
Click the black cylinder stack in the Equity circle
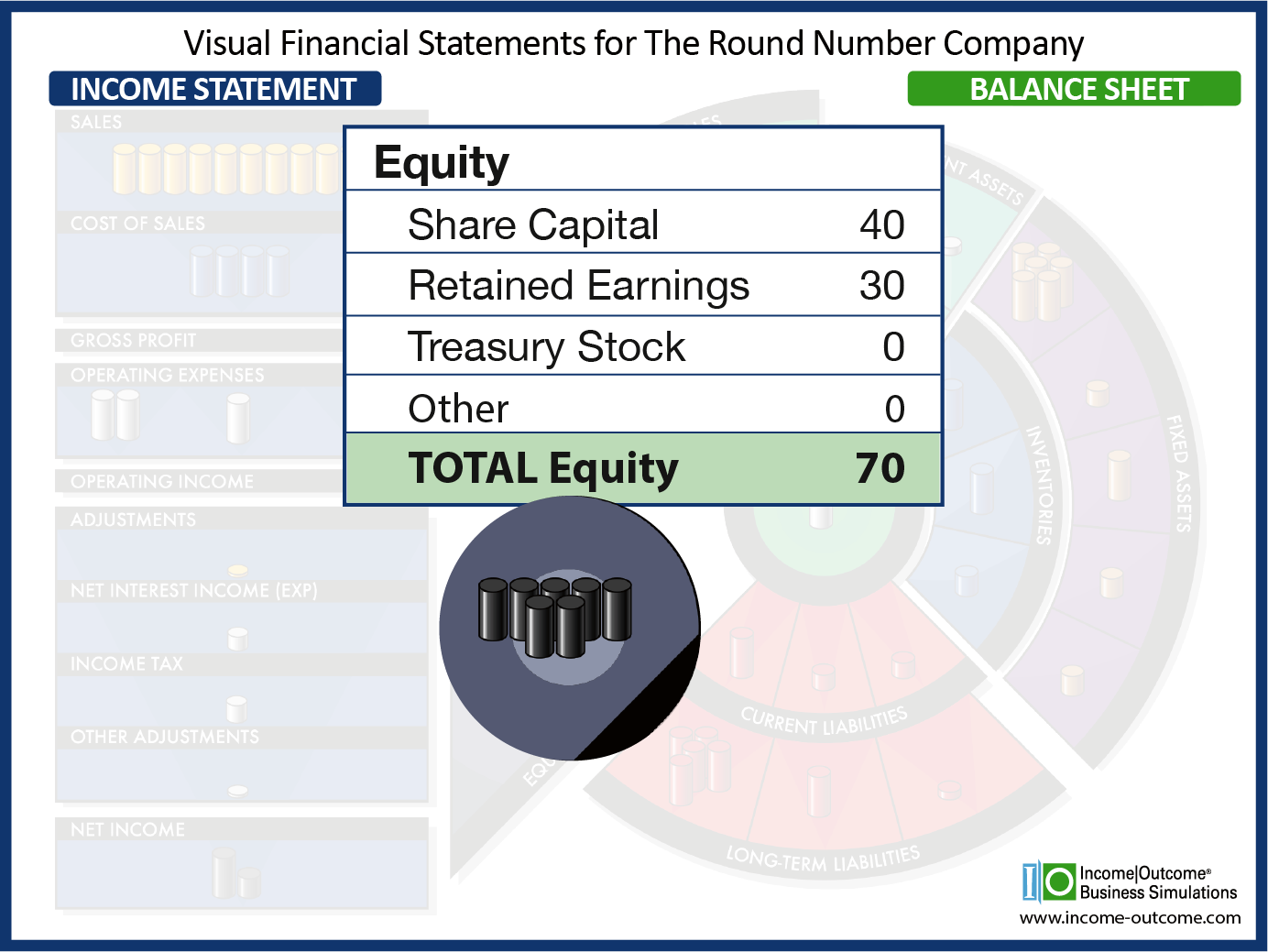[x=555, y=615]
